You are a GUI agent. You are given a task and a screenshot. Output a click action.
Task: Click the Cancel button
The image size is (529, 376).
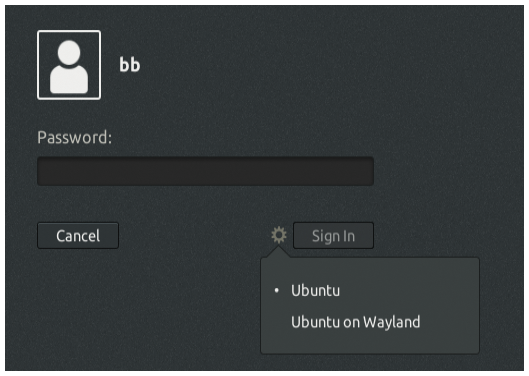click(78, 236)
